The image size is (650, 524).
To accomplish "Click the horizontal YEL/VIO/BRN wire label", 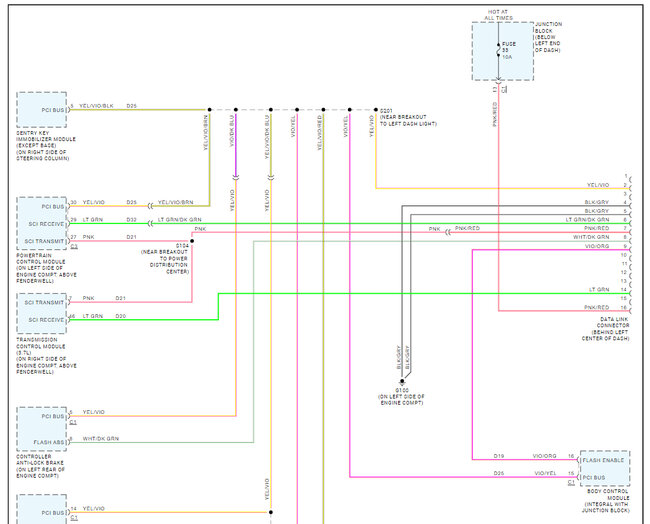I will coord(175,202).
